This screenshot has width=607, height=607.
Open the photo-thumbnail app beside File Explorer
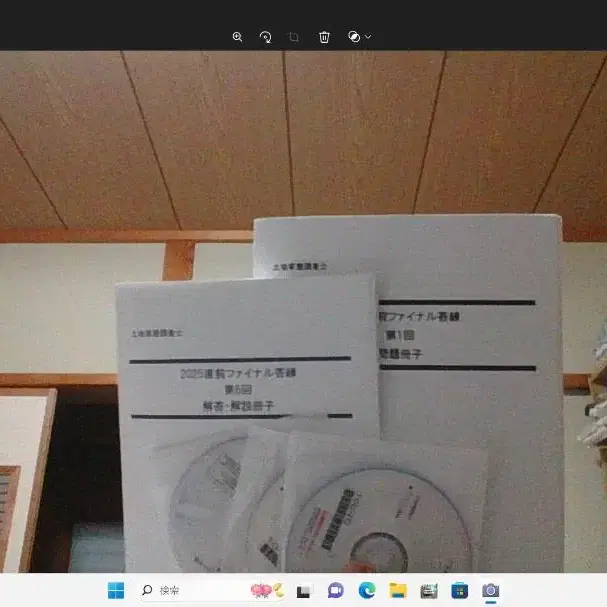click(429, 591)
